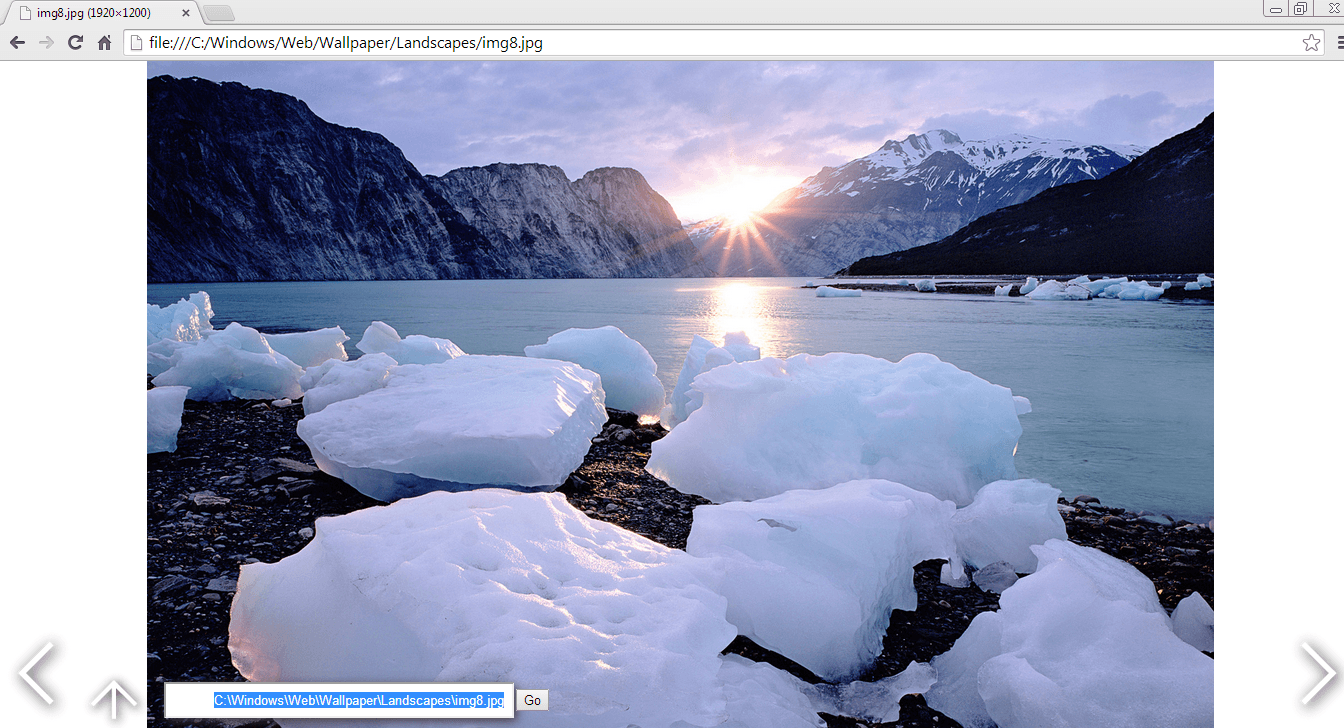The width and height of the screenshot is (1344, 728).
Task: Select the img8.jpg tab
Action: tap(105, 13)
